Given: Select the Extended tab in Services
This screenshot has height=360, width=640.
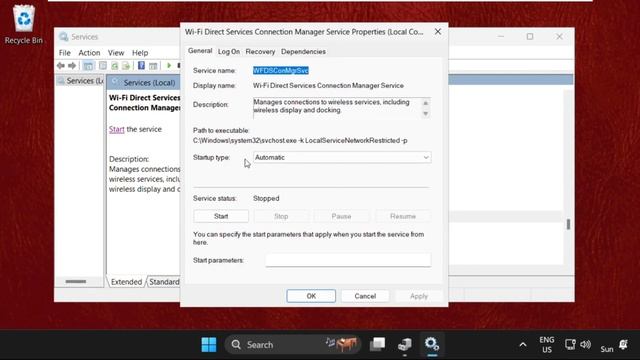Looking at the screenshot, I should pyautogui.click(x=126, y=282).
